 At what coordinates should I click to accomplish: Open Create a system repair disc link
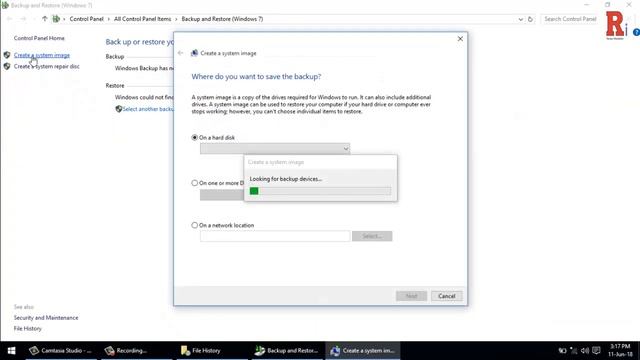coord(47,66)
